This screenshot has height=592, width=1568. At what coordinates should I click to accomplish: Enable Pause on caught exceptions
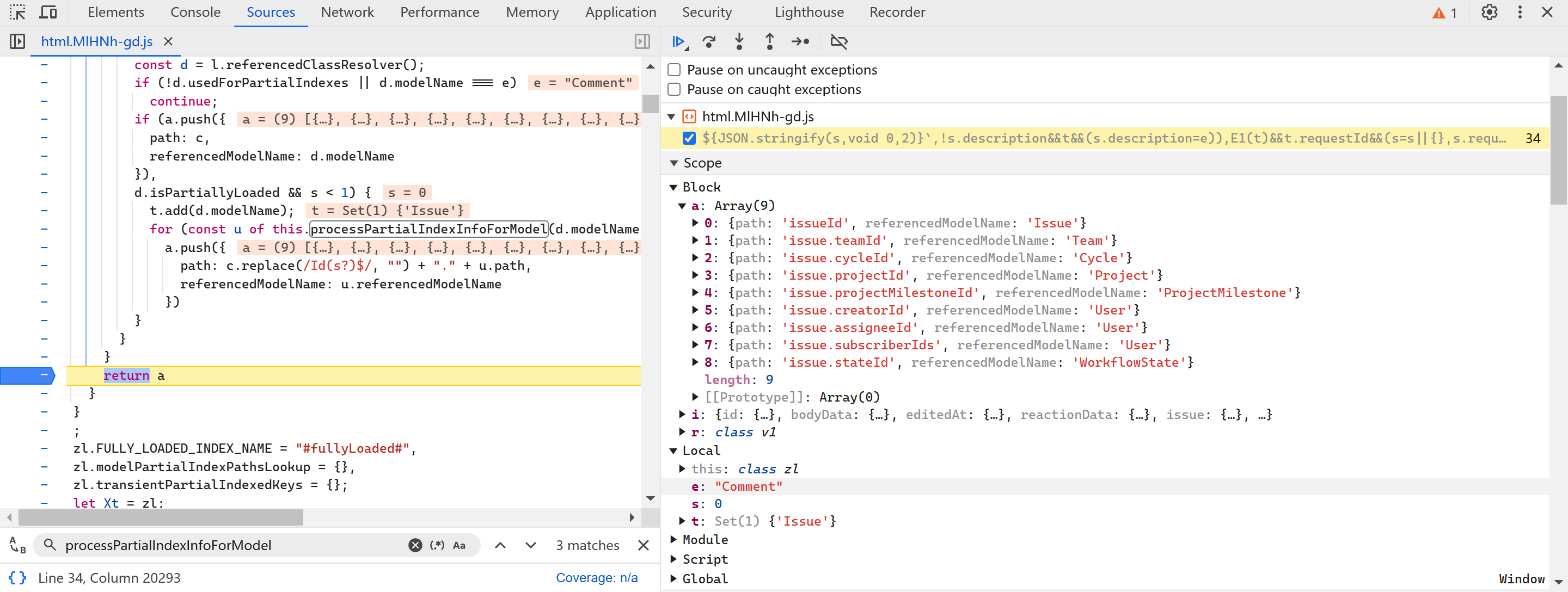(674, 89)
